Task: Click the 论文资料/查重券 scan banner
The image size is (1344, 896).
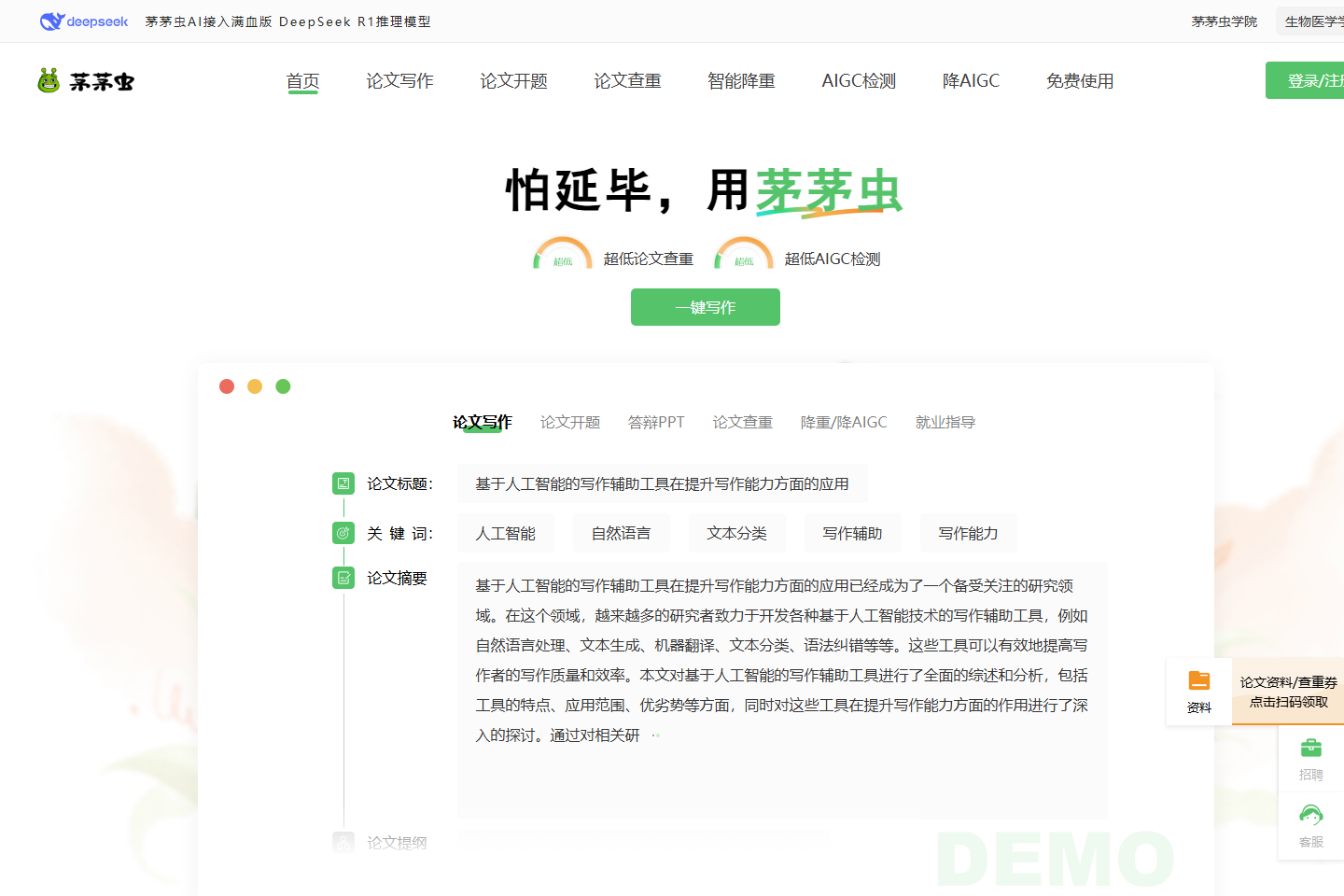Action: click(1288, 692)
